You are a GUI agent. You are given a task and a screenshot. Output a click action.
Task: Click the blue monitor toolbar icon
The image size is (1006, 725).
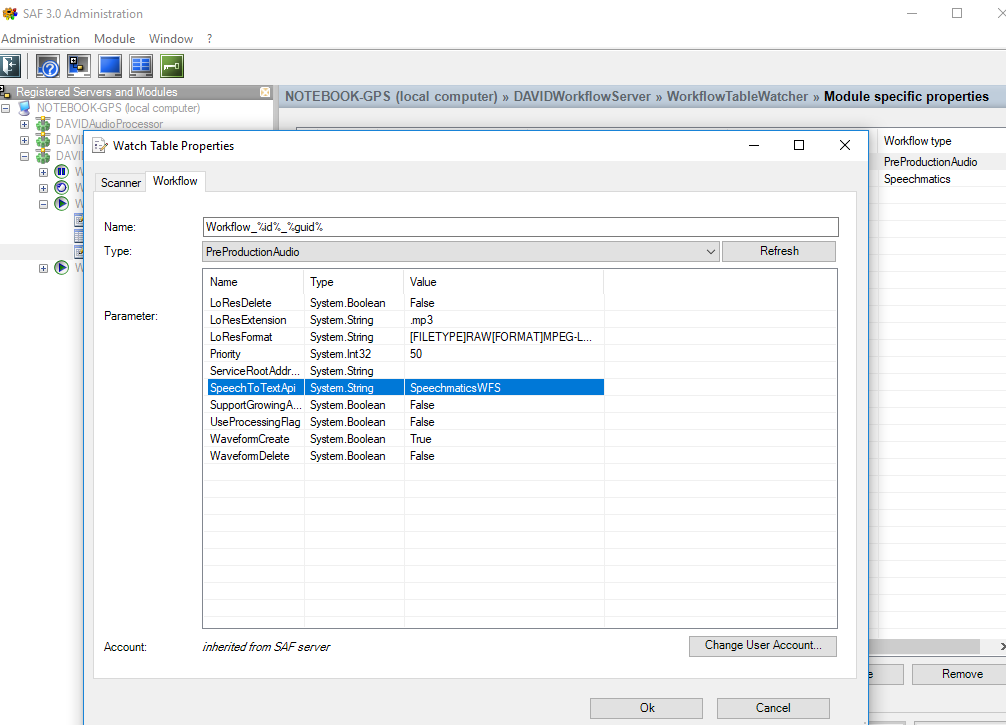110,66
